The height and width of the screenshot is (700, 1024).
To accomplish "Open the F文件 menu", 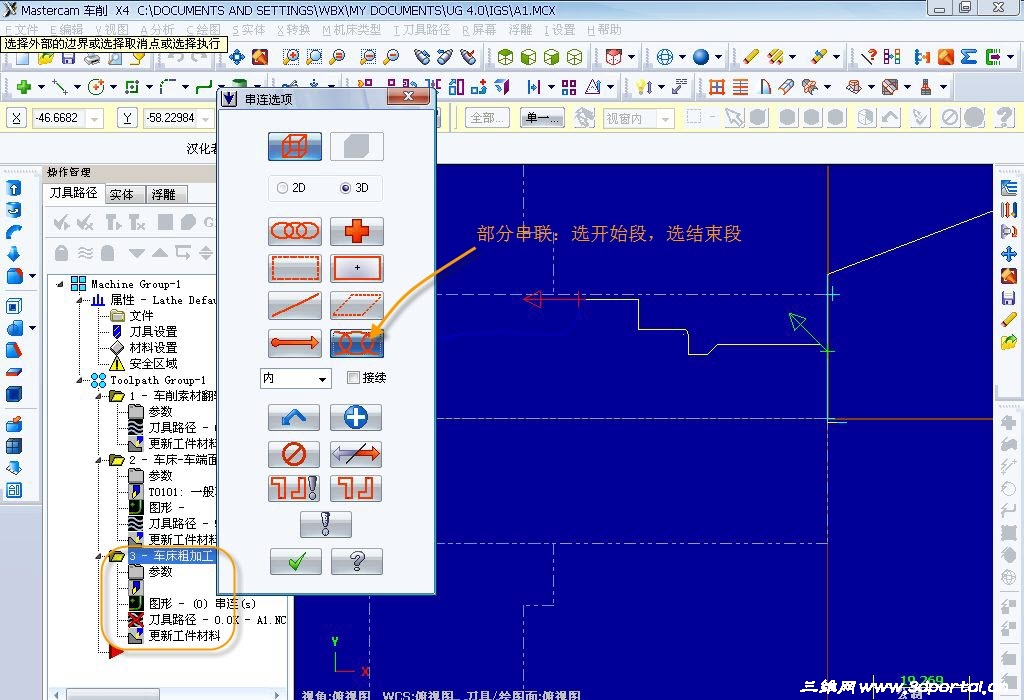I will [22, 30].
